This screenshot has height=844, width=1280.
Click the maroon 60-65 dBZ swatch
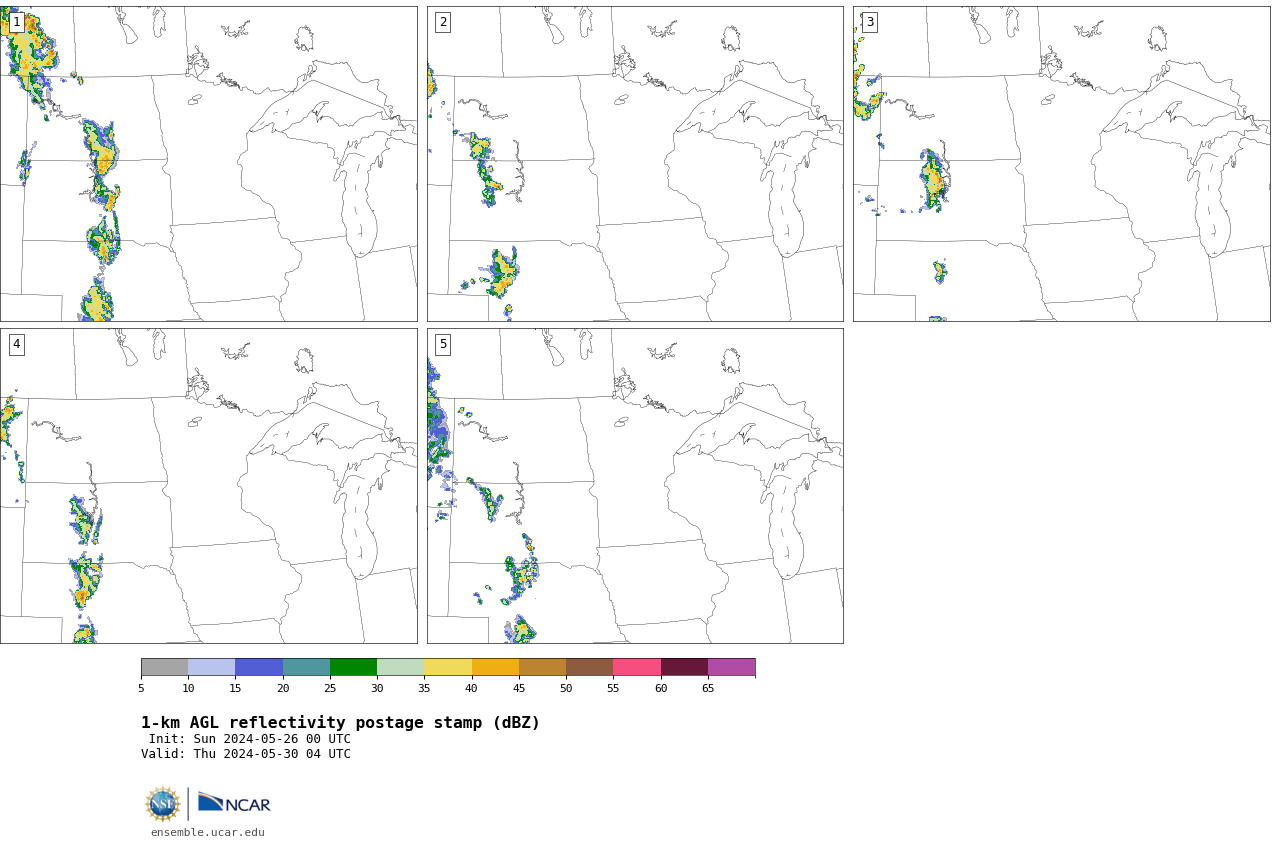(x=684, y=667)
